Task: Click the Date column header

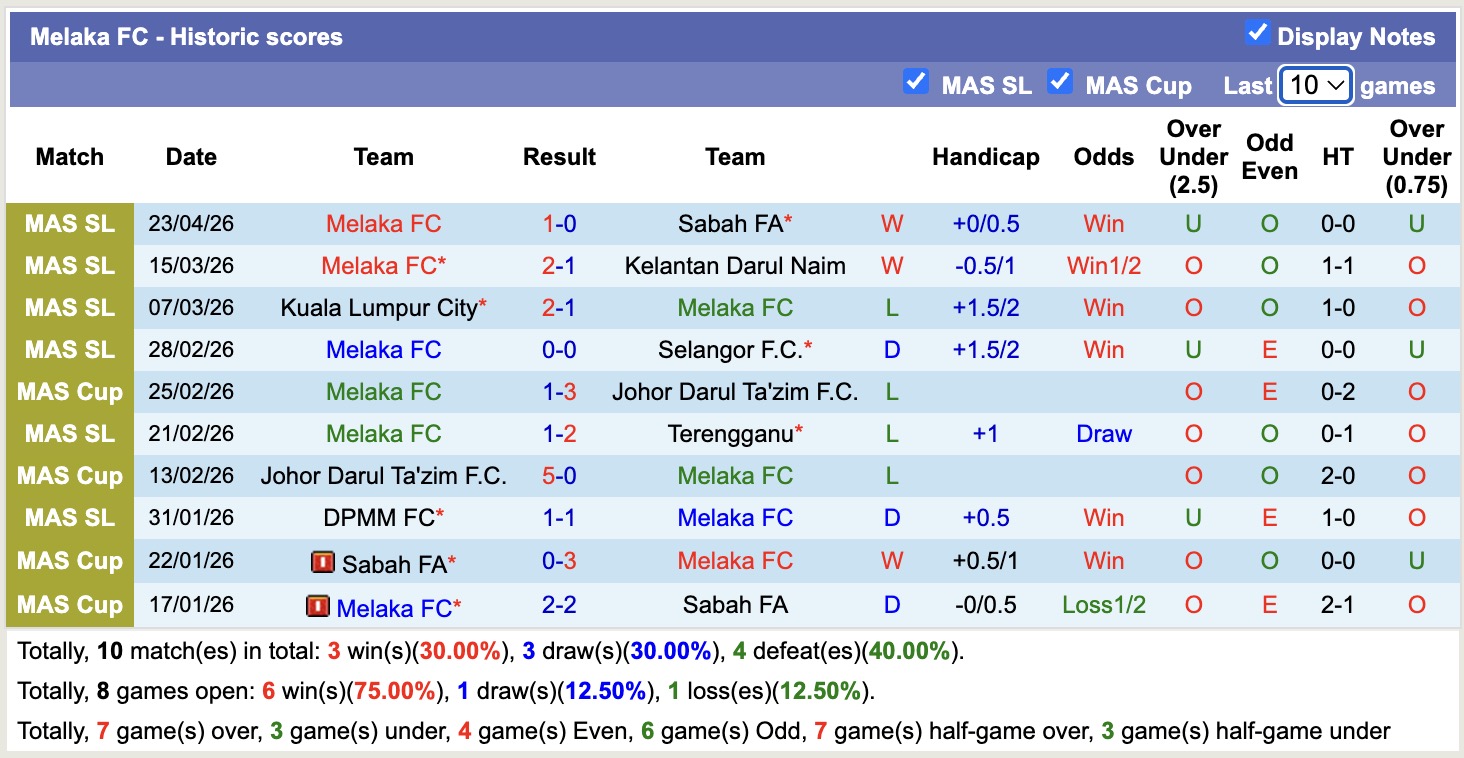Action: pyautogui.click(x=190, y=157)
